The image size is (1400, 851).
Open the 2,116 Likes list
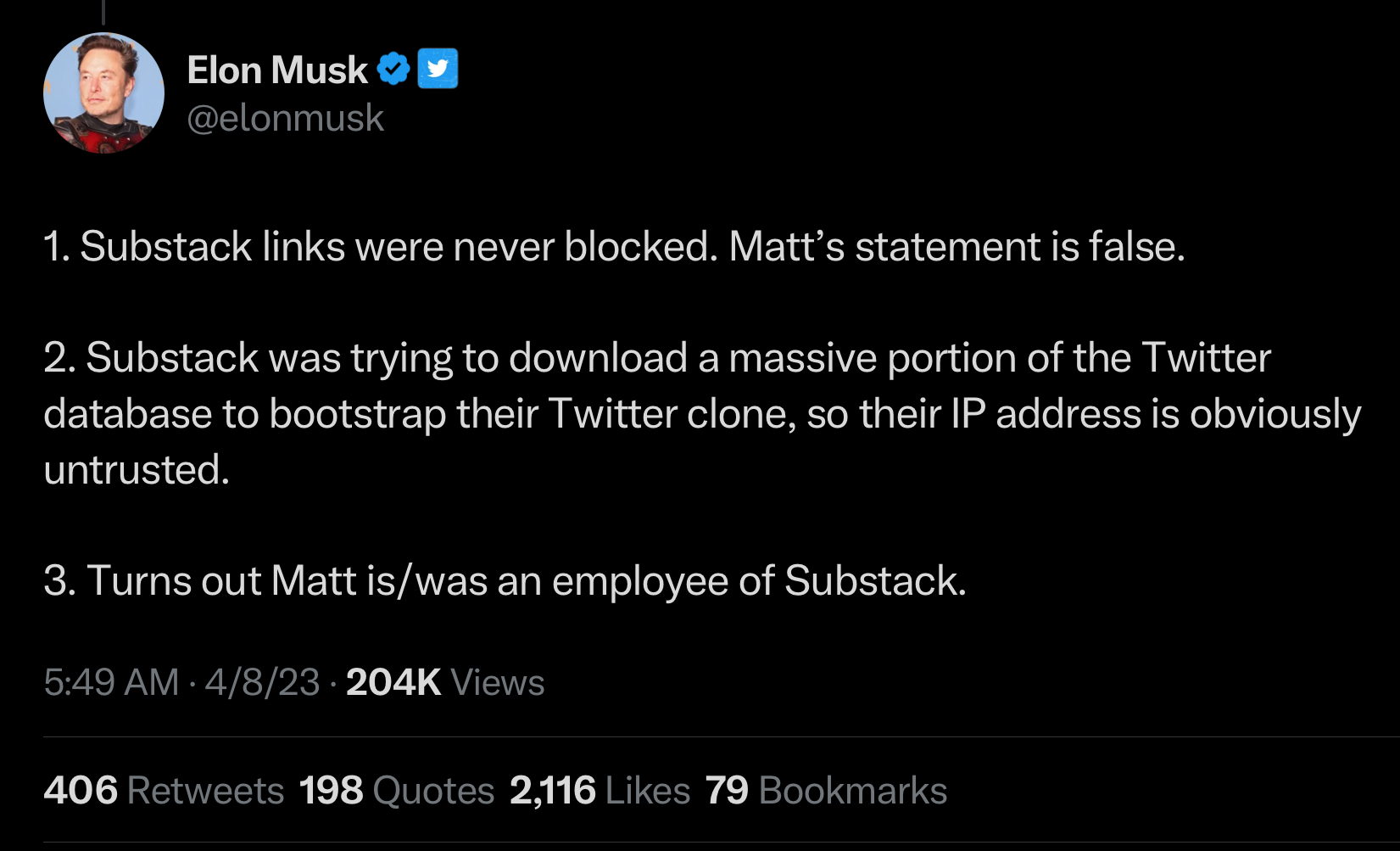pos(600,790)
